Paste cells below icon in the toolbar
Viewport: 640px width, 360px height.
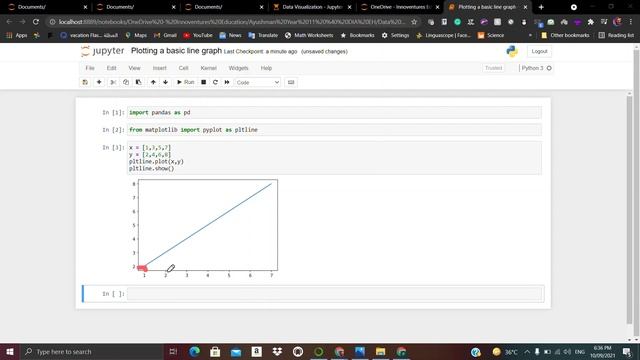tap(139, 82)
